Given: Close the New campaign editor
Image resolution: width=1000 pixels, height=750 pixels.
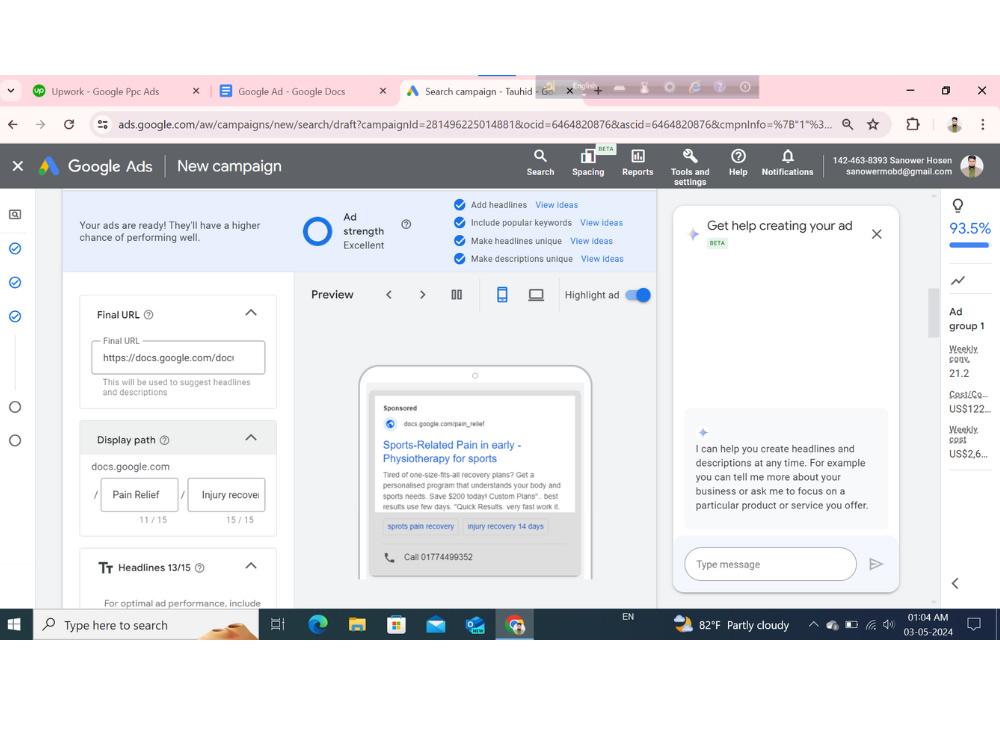Looking at the screenshot, I should click(x=18, y=166).
